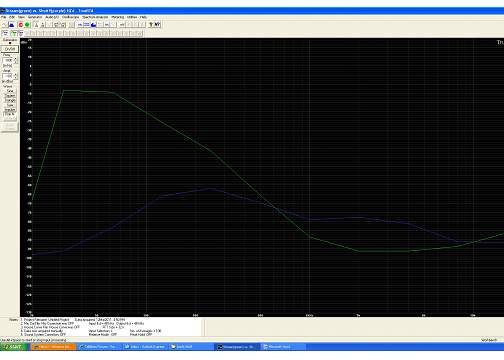The height and width of the screenshot is (360, 504).
Task: Click the green memory icon in second toolbar row
Action: (x=14, y=33)
